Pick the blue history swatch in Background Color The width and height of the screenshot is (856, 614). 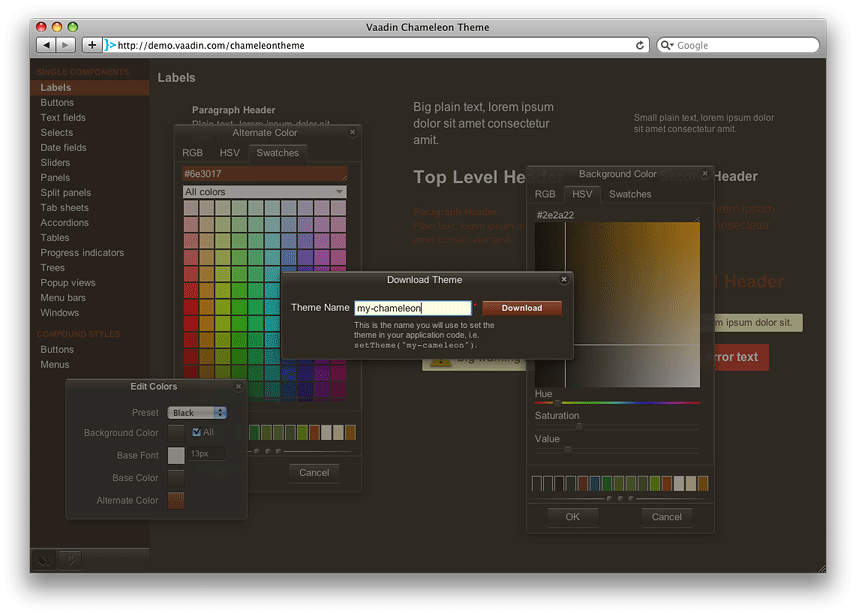point(595,483)
